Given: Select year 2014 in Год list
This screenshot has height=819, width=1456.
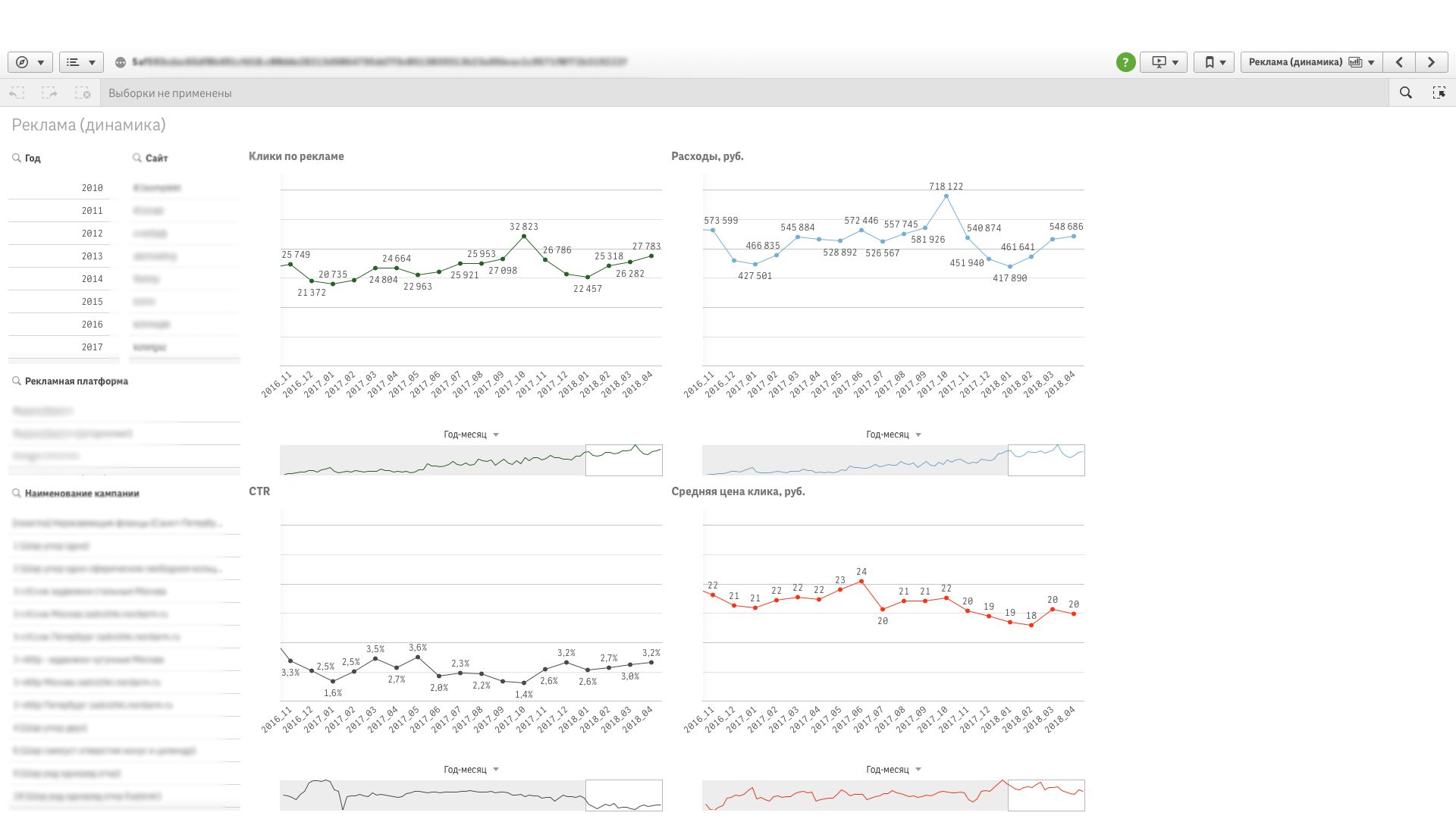Looking at the screenshot, I should pyautogui.click(x=59, y=278).
